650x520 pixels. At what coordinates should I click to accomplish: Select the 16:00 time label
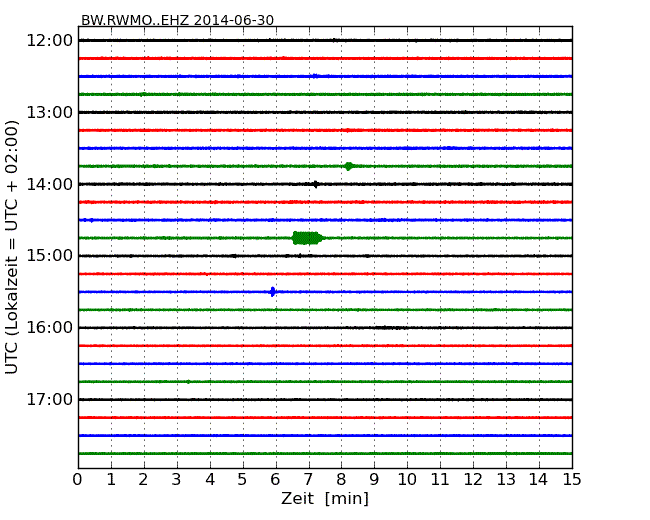tap(49, 328)
